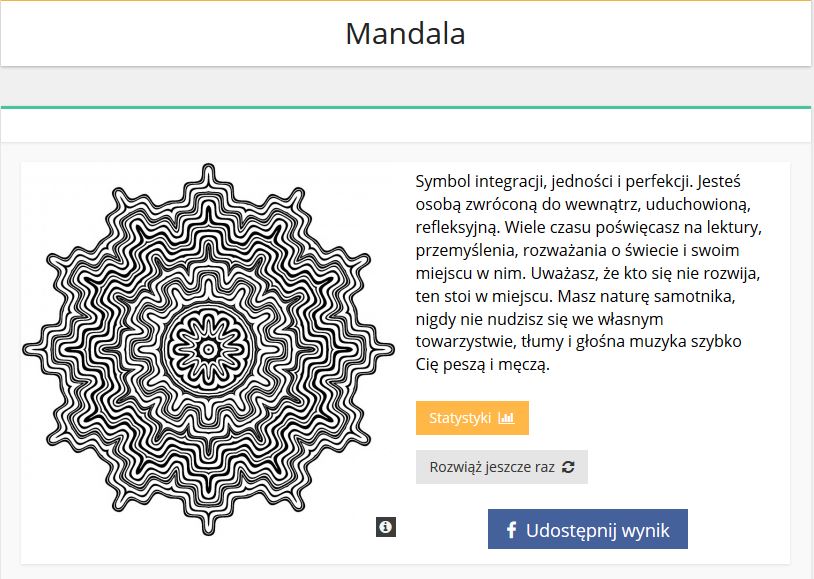This screenshot has height=579, width=814.
Task: Click the Facebook logo on the share button
Action: (x=510, y=530)
